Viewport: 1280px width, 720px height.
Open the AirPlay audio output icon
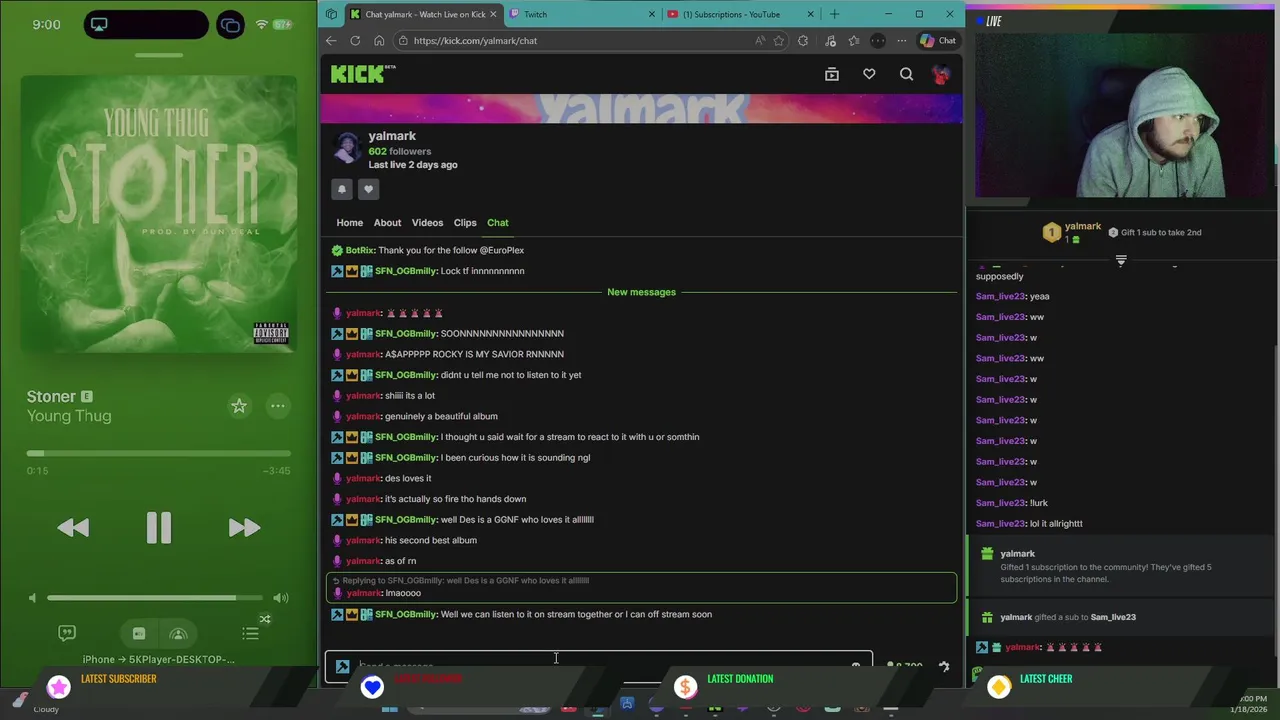point(178,633)
